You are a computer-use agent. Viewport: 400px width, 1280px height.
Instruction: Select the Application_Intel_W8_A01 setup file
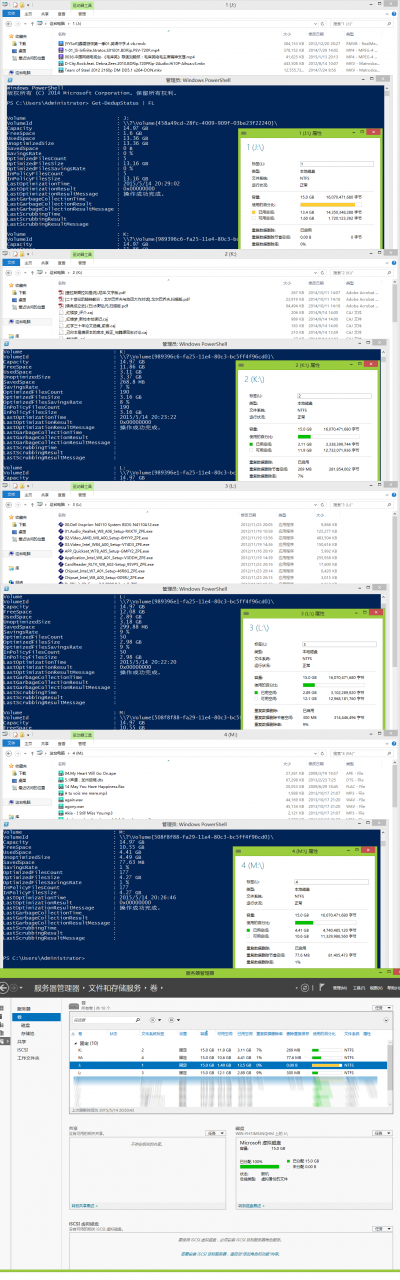[107, 557]
